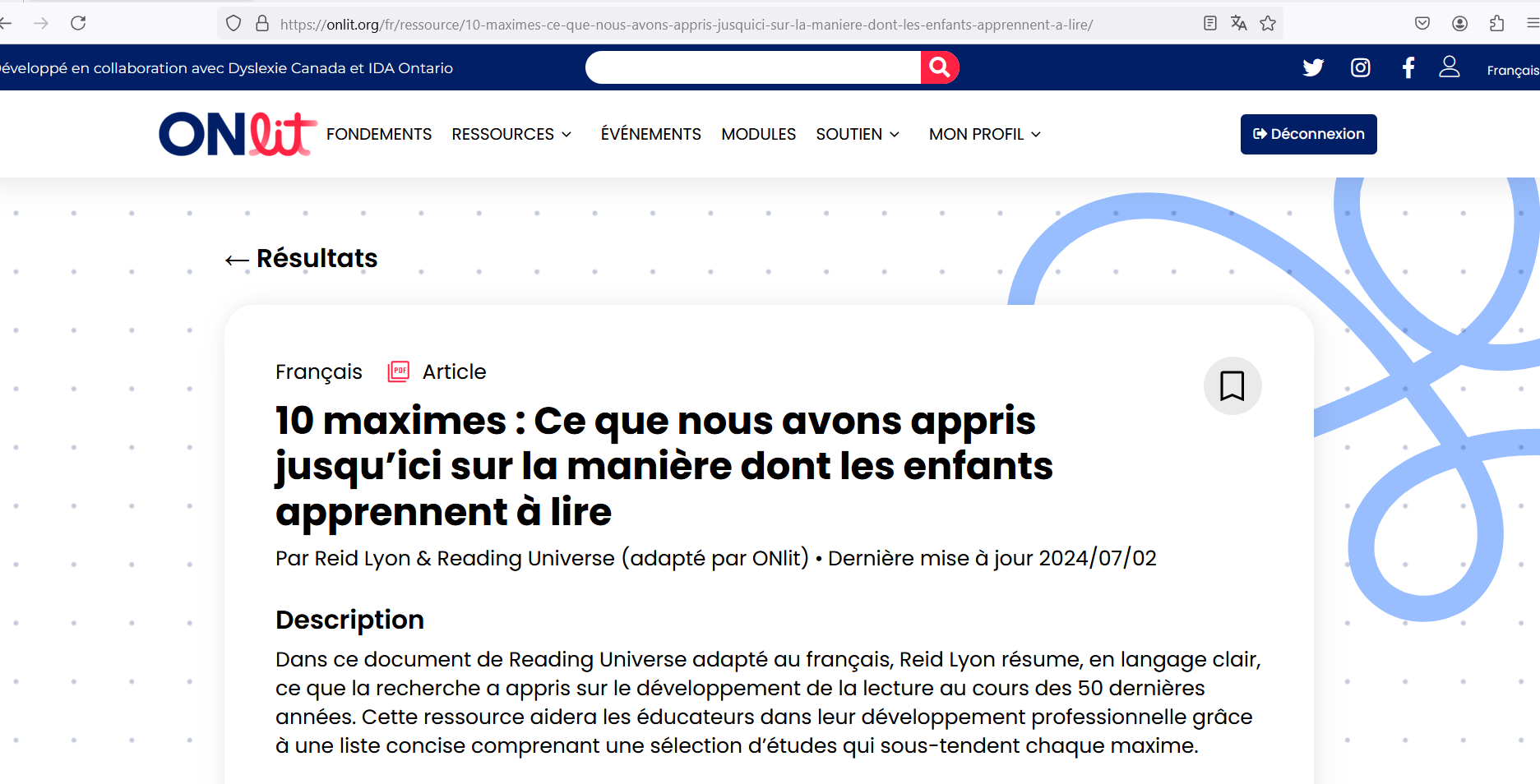Click the article title '10 maximes'
1540x784 pixels.
pos(664,466)
